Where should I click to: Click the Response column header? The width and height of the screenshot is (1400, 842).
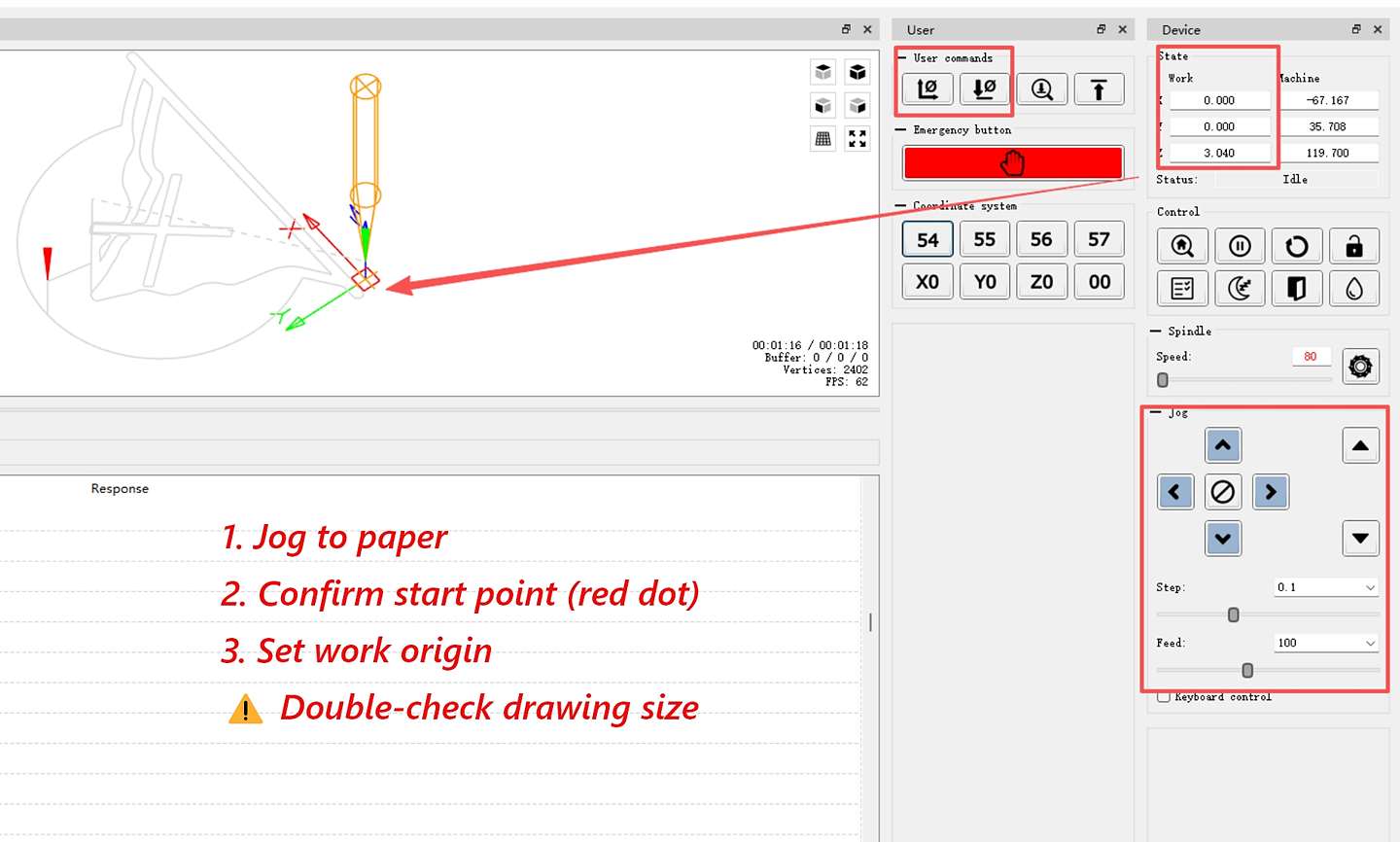pos(120,489)
